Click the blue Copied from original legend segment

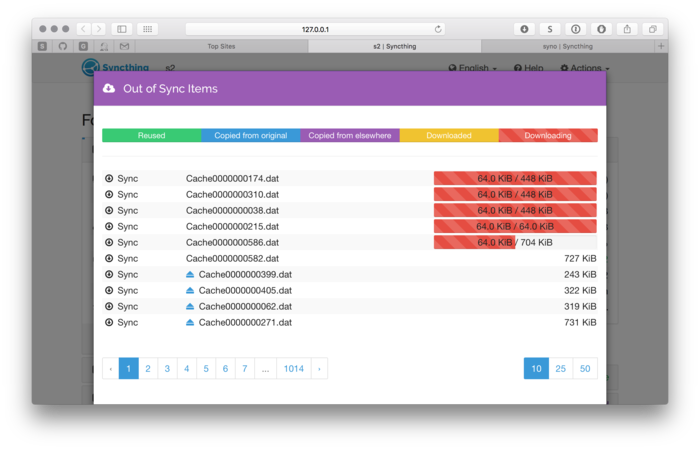[251, 135]
